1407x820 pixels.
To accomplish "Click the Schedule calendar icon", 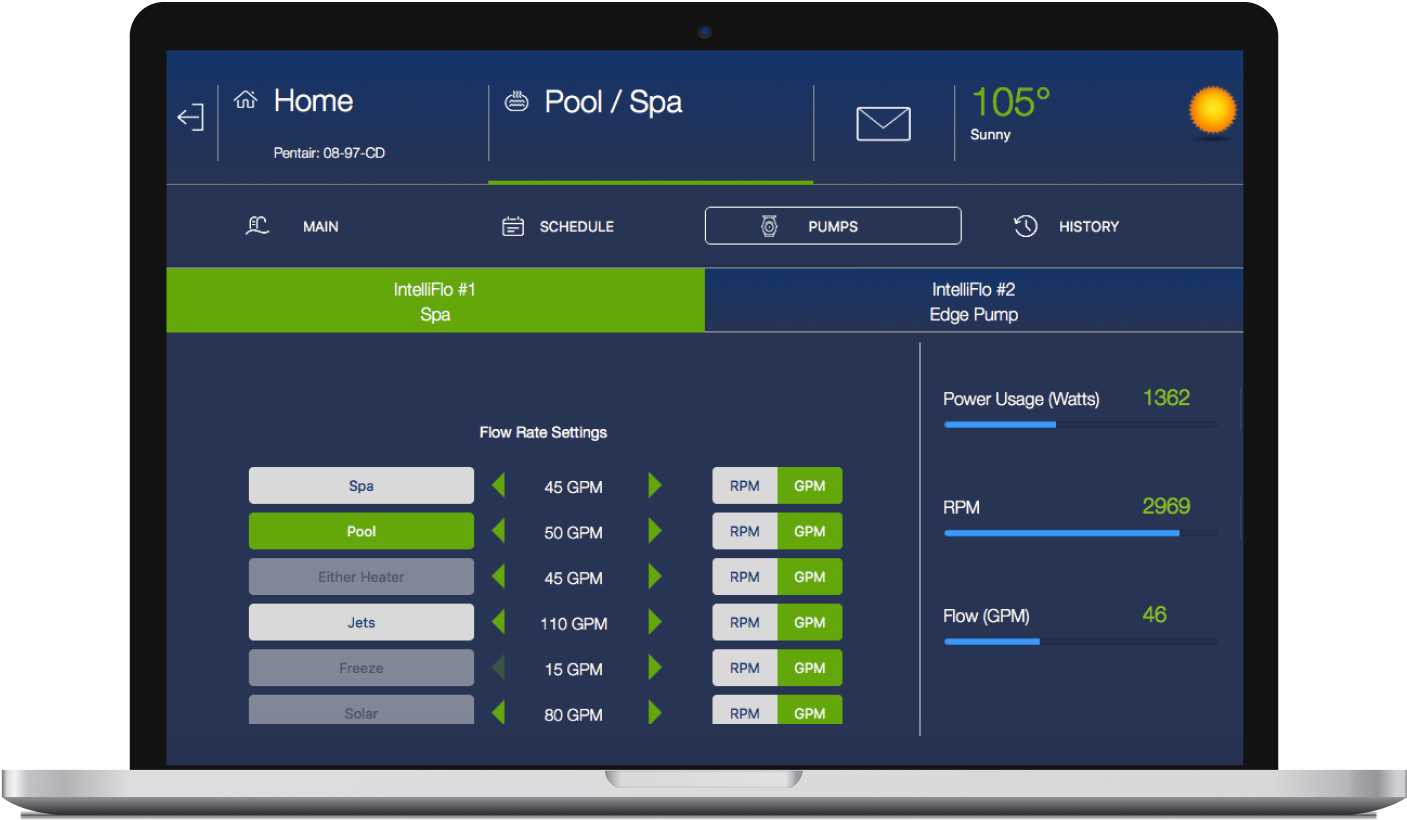I will click(x=512, y=226).
